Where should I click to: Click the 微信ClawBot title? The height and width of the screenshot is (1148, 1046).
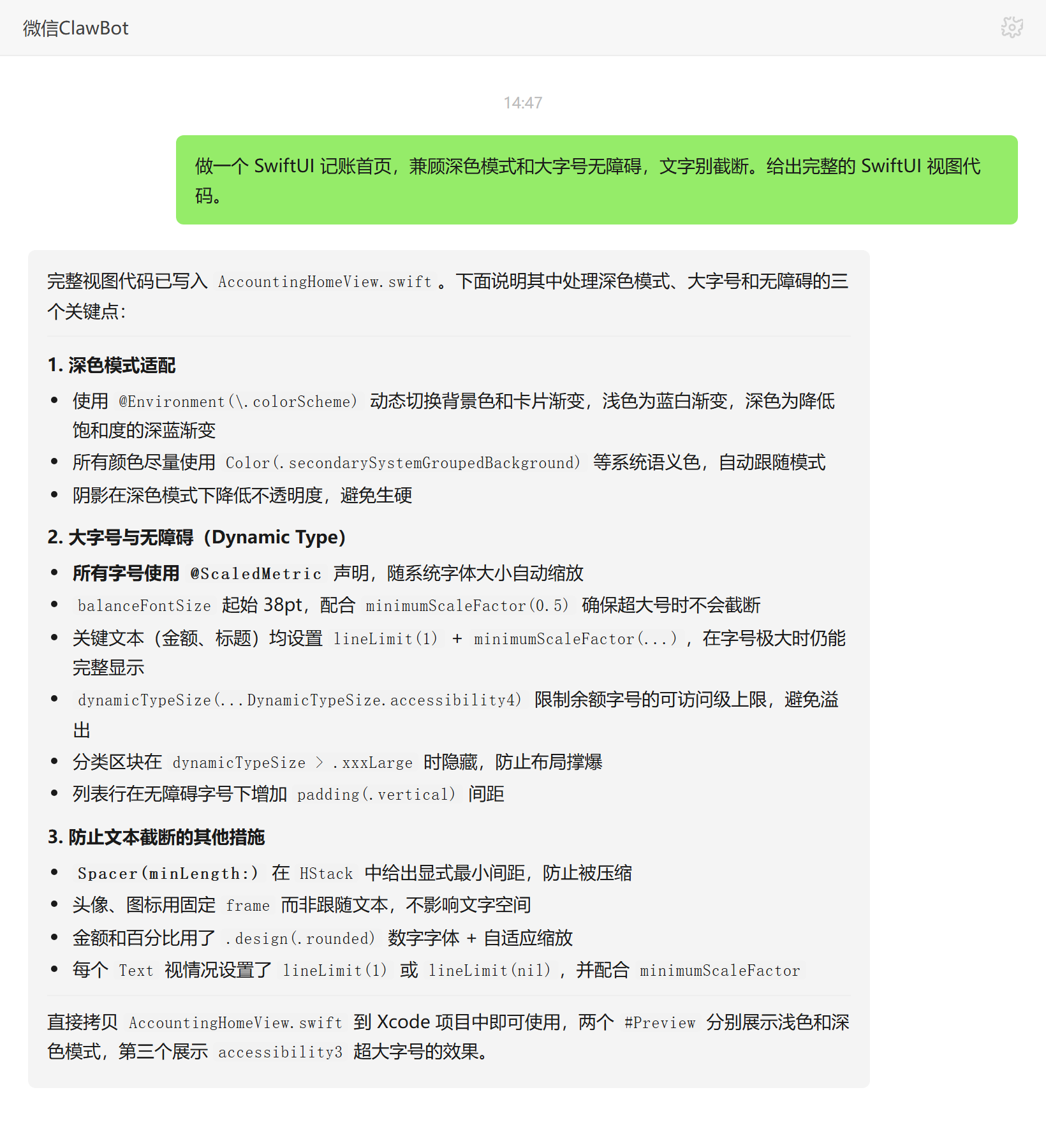click(76, 28)
